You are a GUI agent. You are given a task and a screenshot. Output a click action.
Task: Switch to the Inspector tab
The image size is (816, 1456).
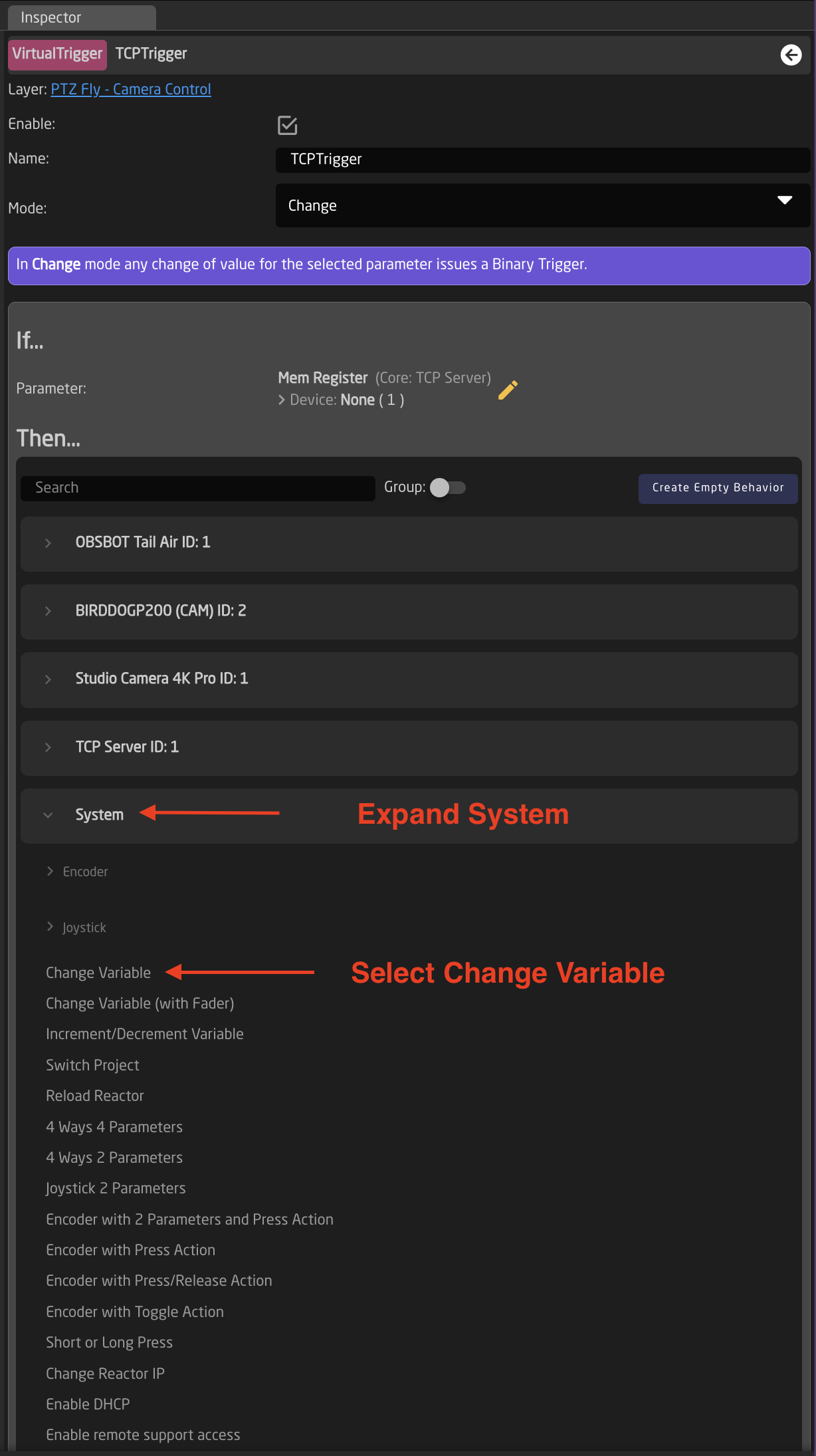coord(82,17)
